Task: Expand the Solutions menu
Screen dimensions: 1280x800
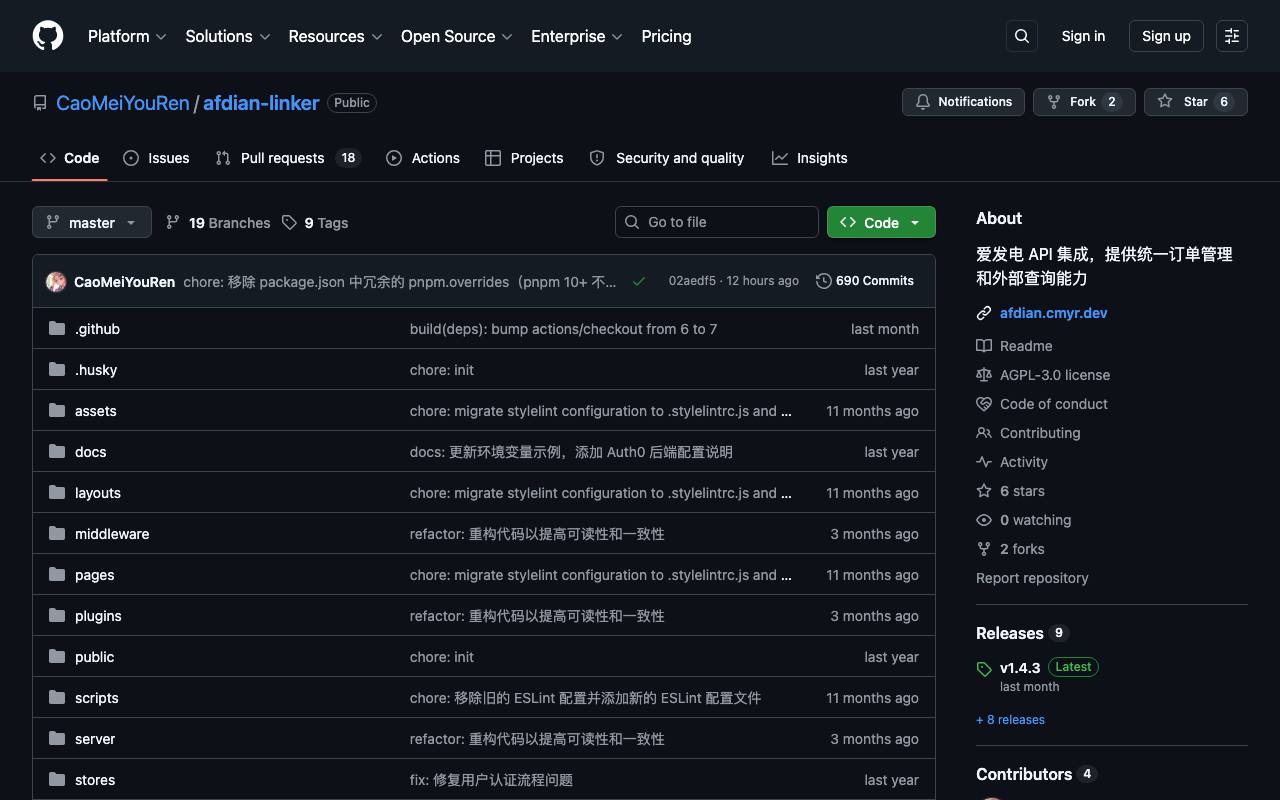Action: coord(228,36)
